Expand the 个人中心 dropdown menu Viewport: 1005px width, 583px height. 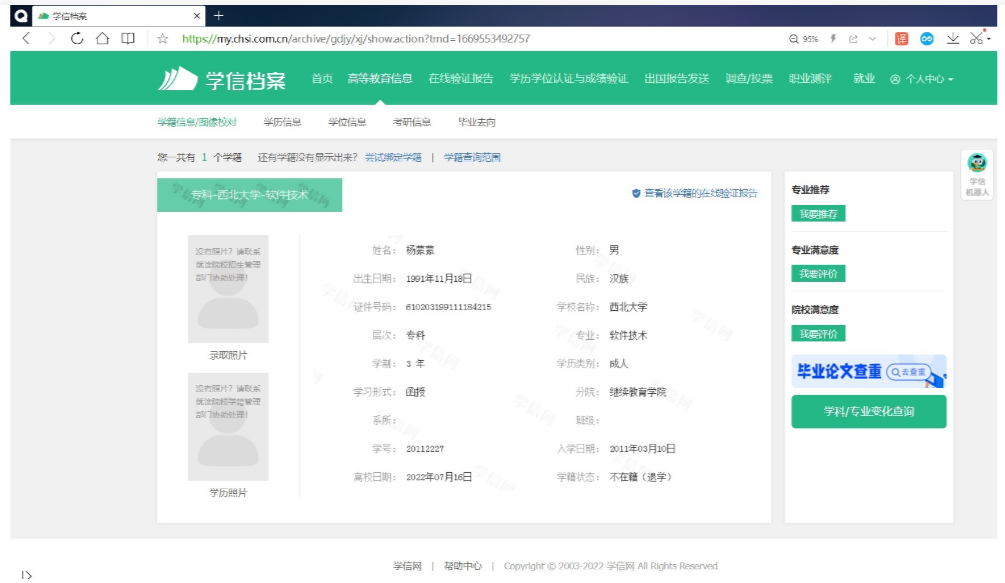[x=922, y=79]
